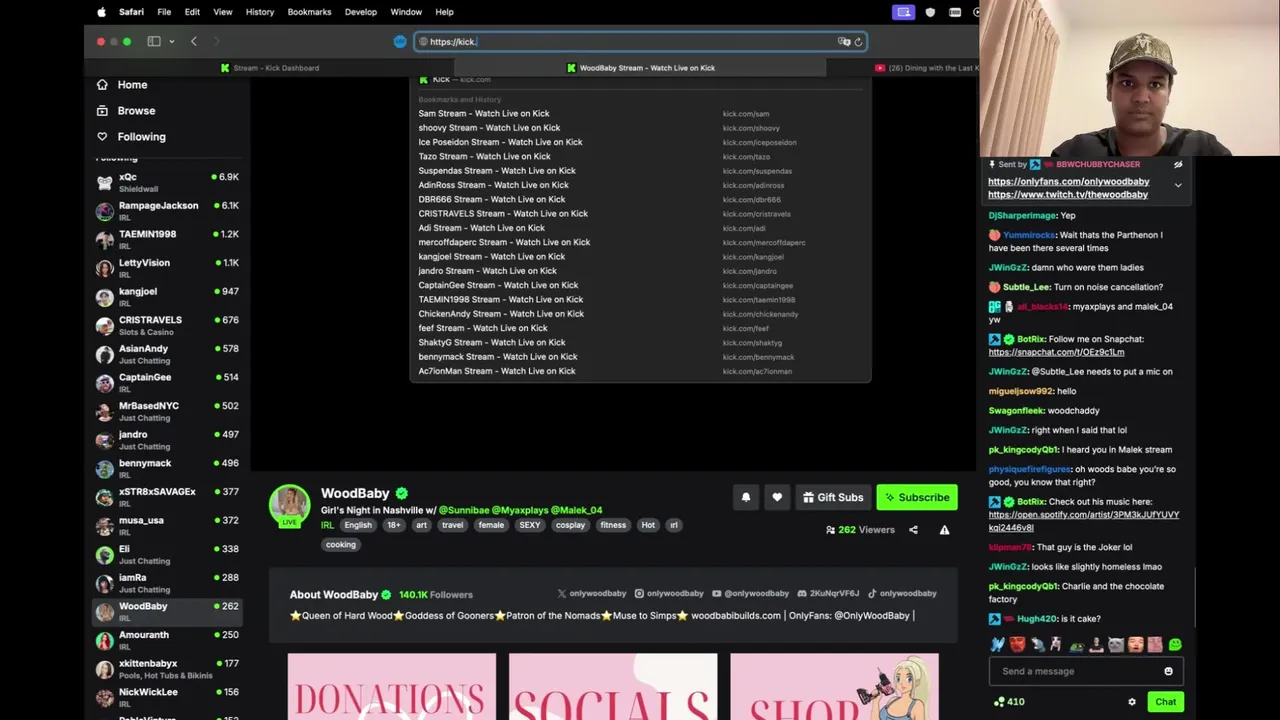Collapse the pinned message chevron in chat

[1178, 185]
